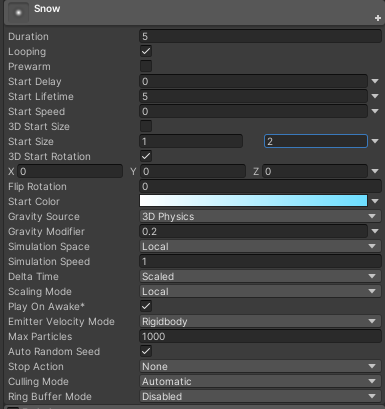This screenshot has width=385, height=409.
Task: Click the Start Size label
Action: coord(31,141)
